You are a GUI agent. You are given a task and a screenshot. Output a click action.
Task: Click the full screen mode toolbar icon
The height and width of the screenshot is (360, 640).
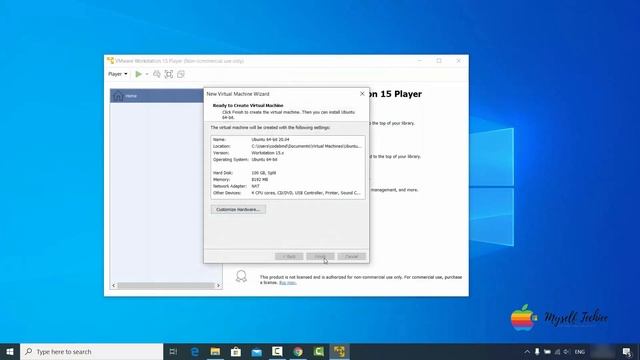point(169,74)
